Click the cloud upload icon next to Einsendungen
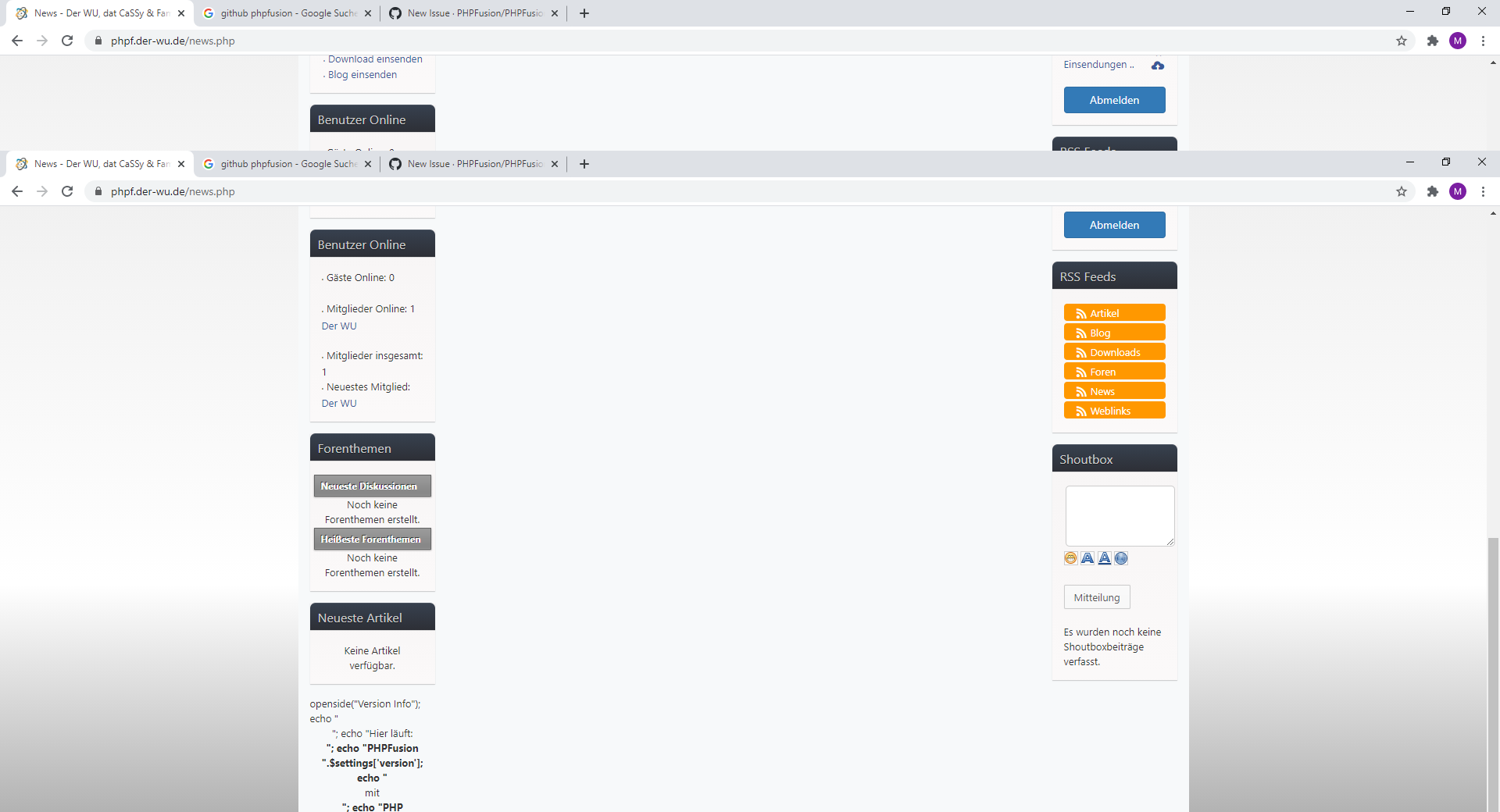This screenshot has width=1500, height=812. [x=1157, y=66]
